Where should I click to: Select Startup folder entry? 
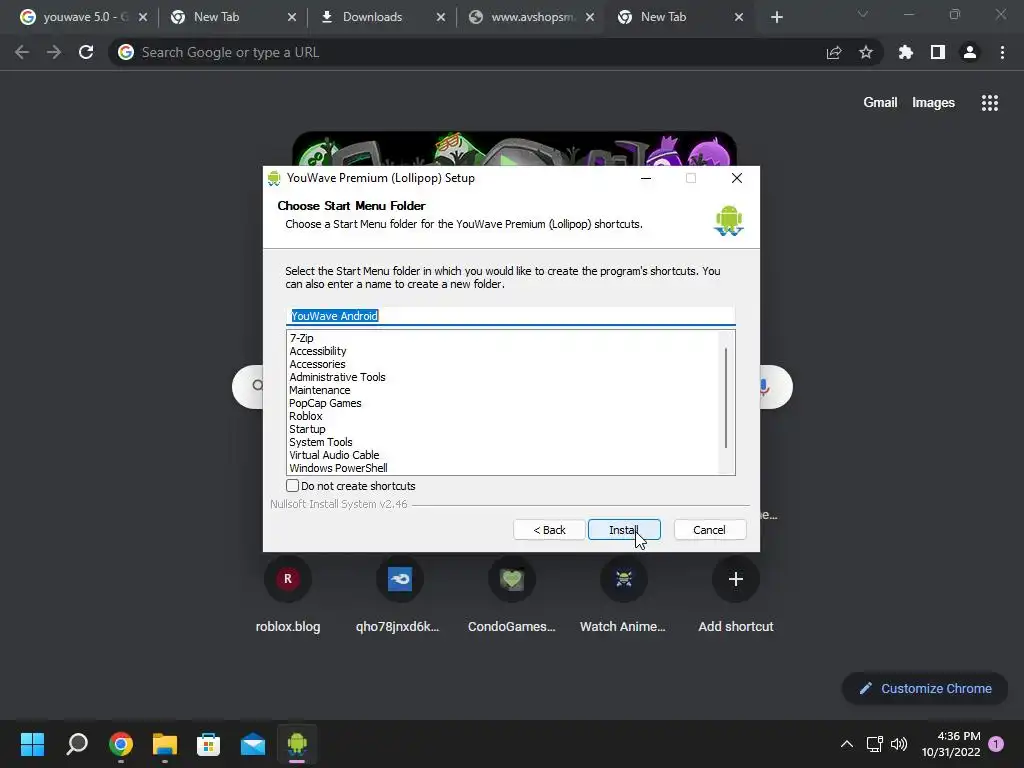[x=307, y=429]
